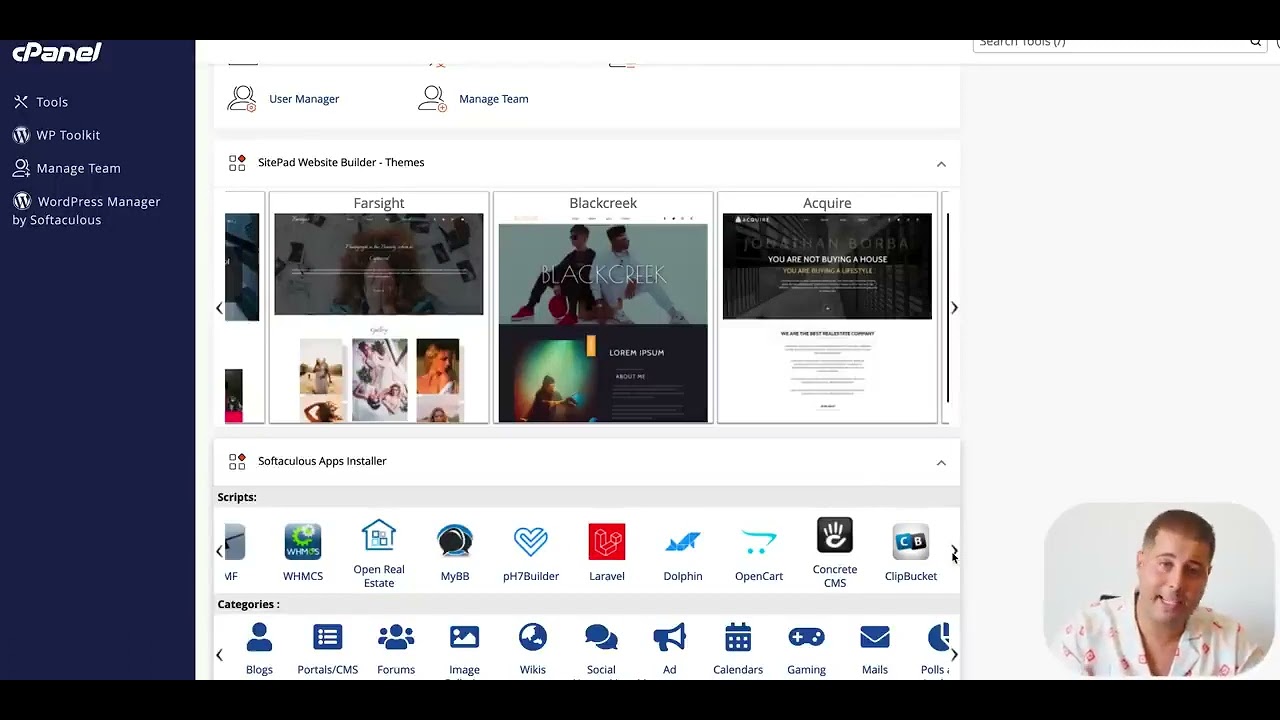The height and width of the screenshot is (720, 1280).
Task: Click the WP Toolkit WordPress icon
Action: 21,135
